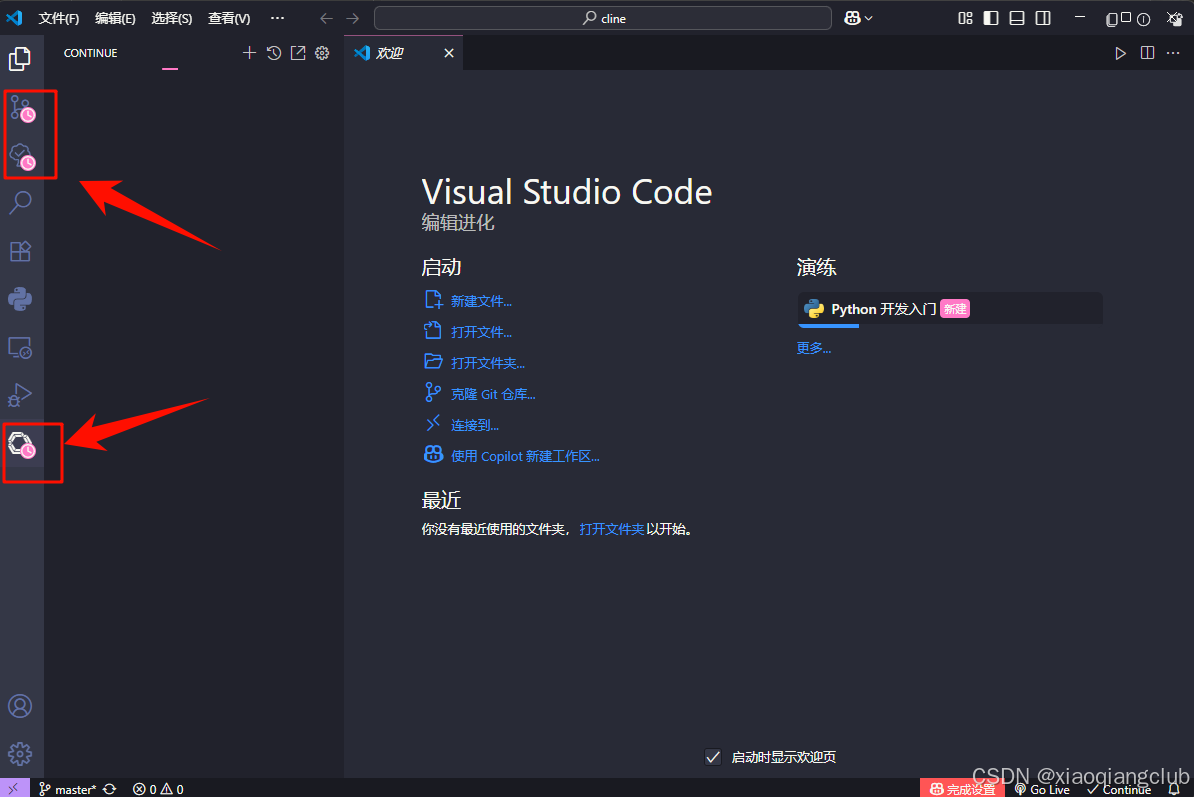Close the 欢迎 tab
This screenshot has height=797, width=1194.
point(449,53)
